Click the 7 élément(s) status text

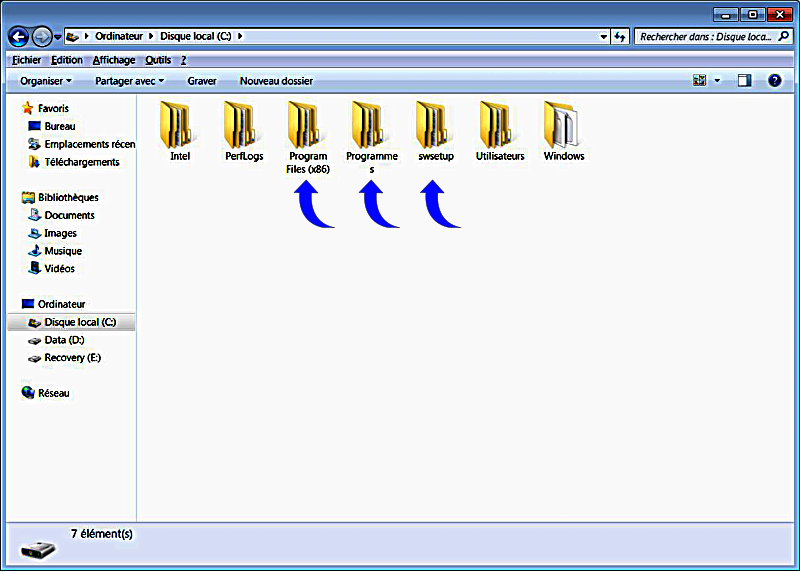(102, 534)
